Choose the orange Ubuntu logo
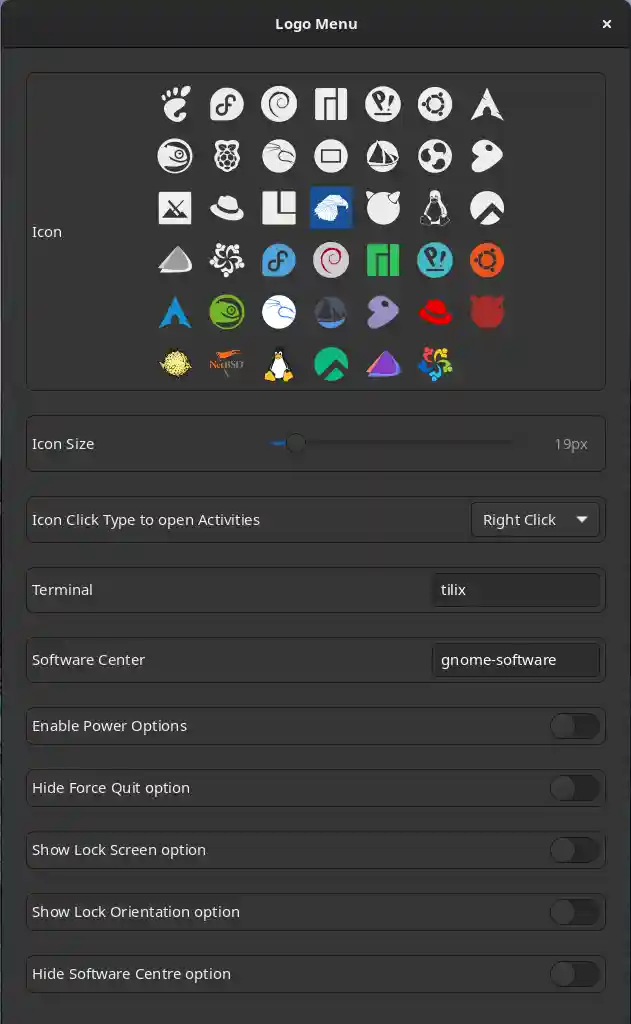 [x=487, y=261]
